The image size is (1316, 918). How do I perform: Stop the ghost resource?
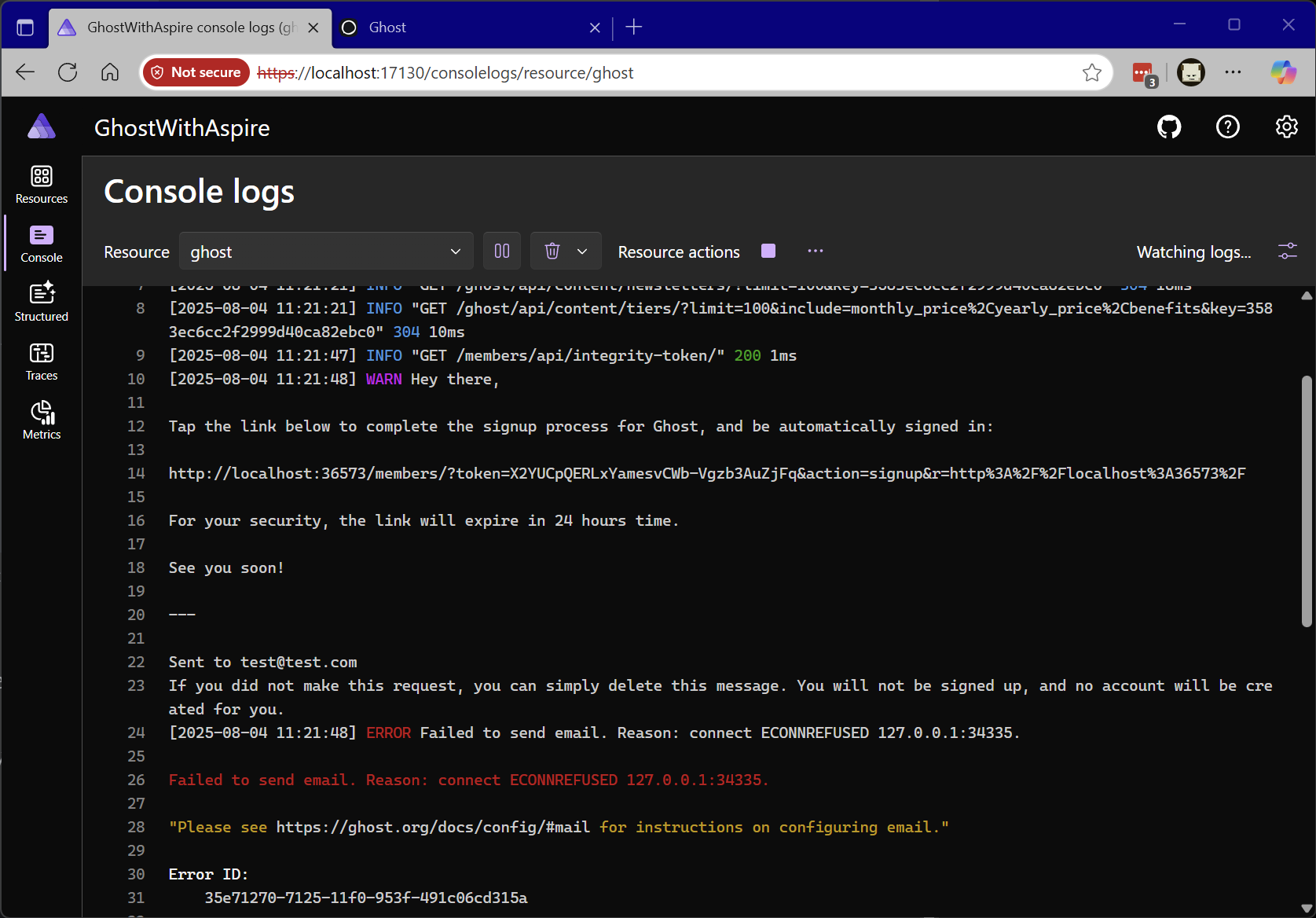tap(768, 252)
